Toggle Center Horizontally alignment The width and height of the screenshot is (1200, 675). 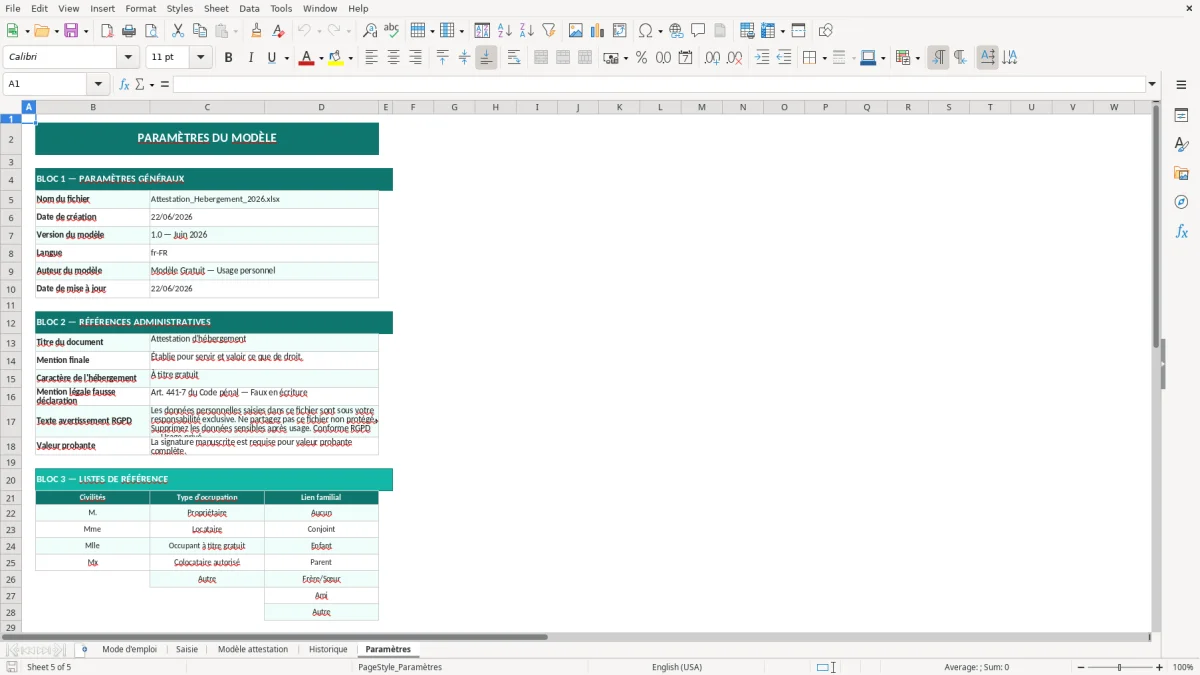(x=393, y=58)
